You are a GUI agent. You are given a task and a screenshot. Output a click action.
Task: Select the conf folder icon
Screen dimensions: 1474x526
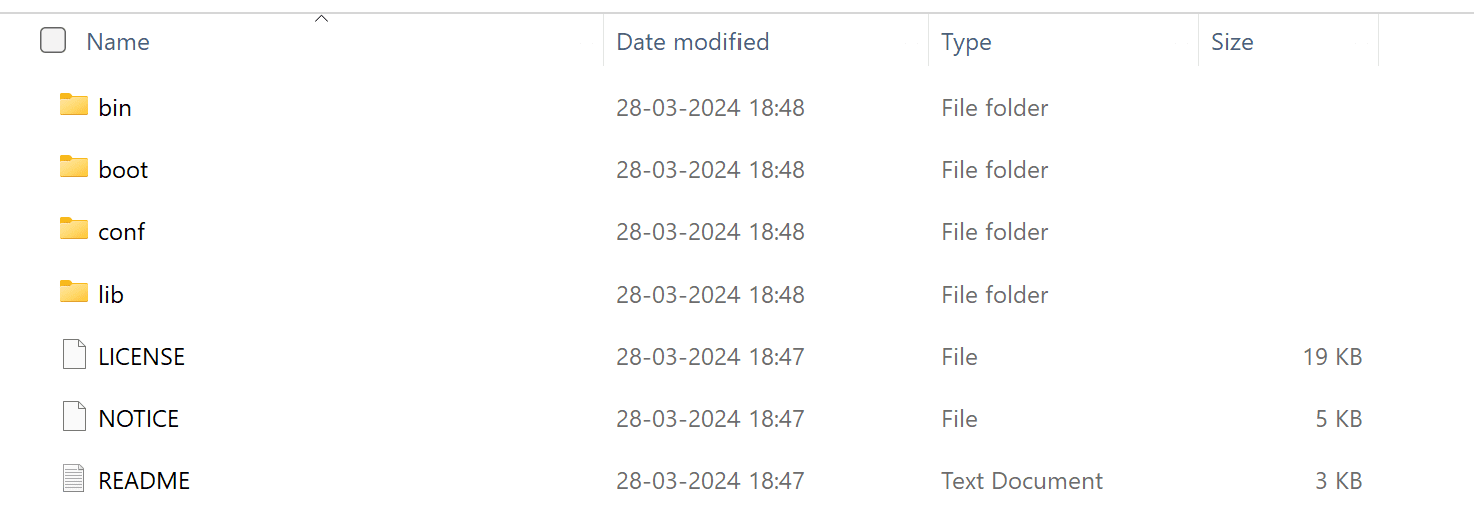click(74, 229)
